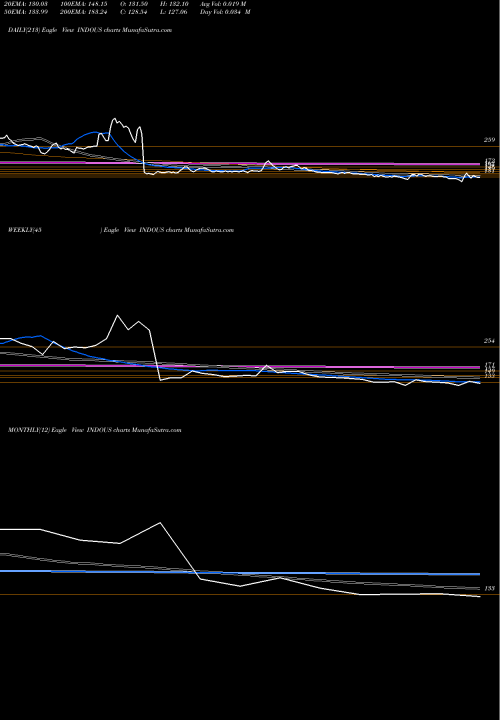
Task: Click the 259 price level on daily chart
Action: tap(489, 140)
